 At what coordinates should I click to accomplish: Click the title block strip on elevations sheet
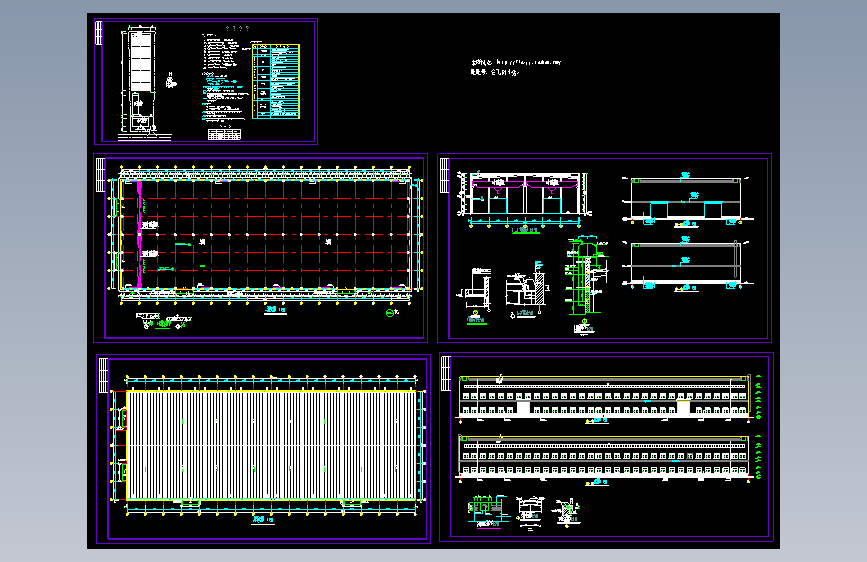446,373
